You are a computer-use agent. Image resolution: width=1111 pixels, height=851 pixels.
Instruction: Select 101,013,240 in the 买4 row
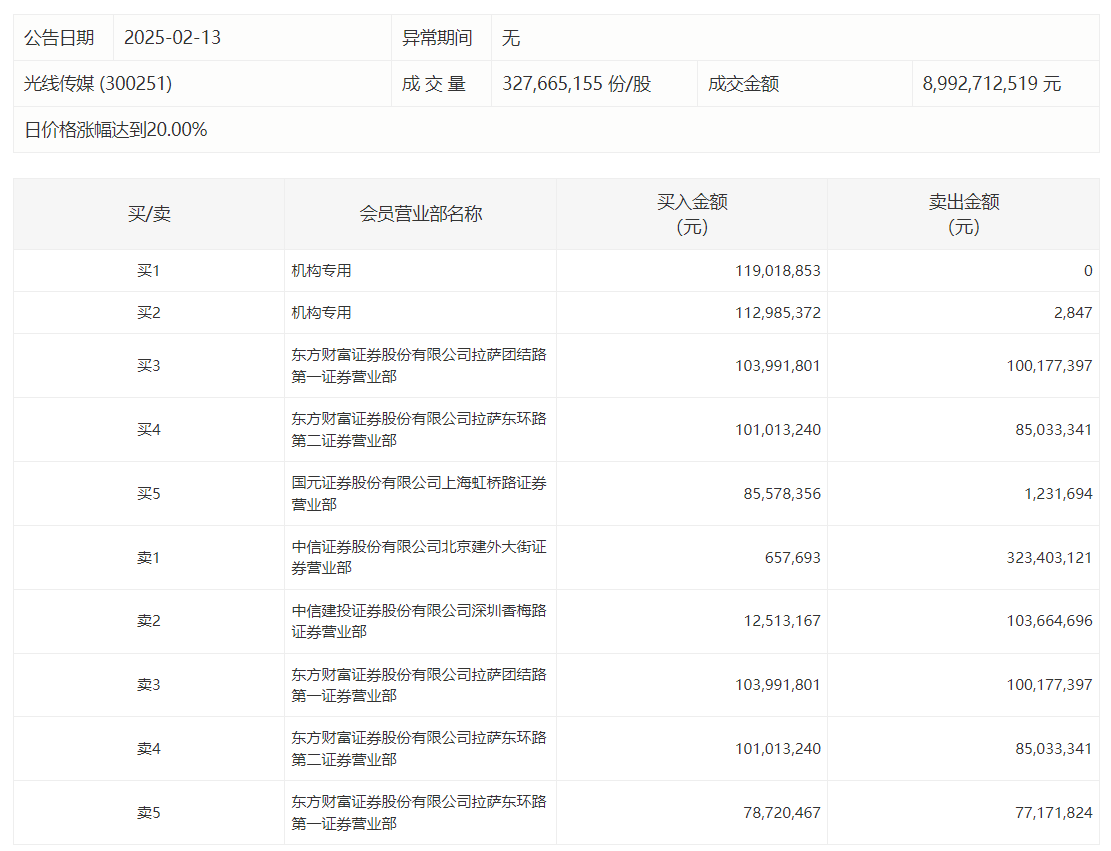[x=777, y=429]
